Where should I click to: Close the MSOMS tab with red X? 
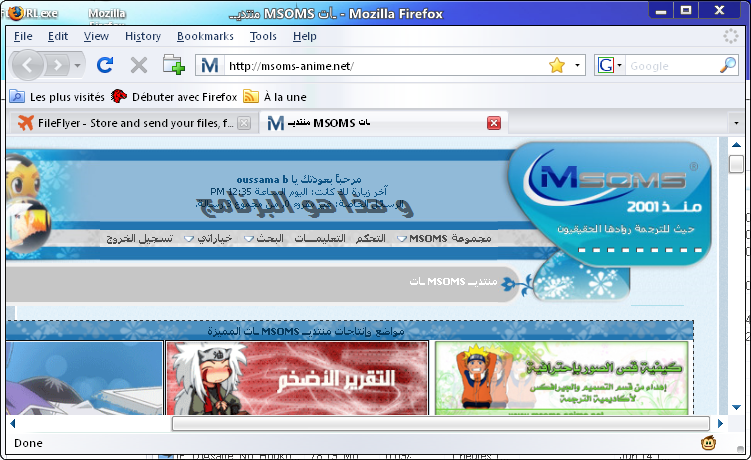pos(493,123)
